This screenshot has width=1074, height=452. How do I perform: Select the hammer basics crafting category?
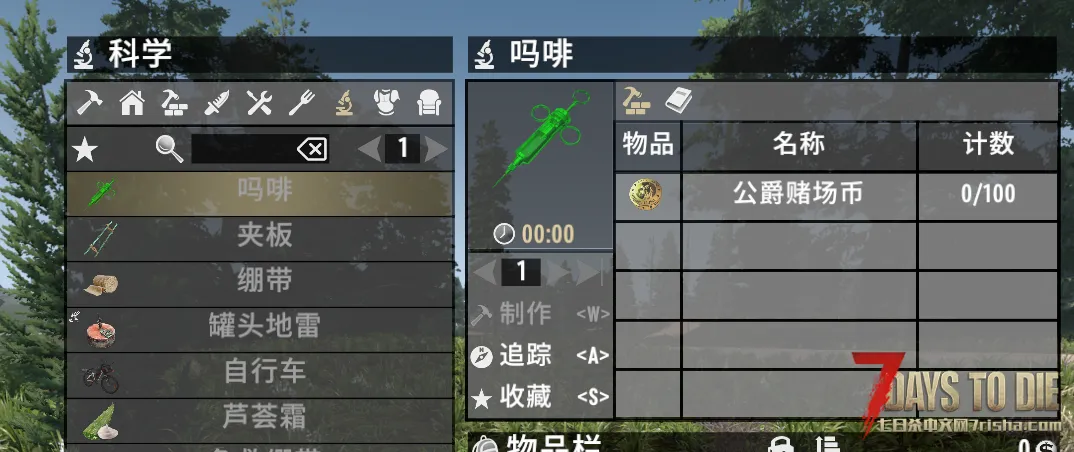click(90, 103)
